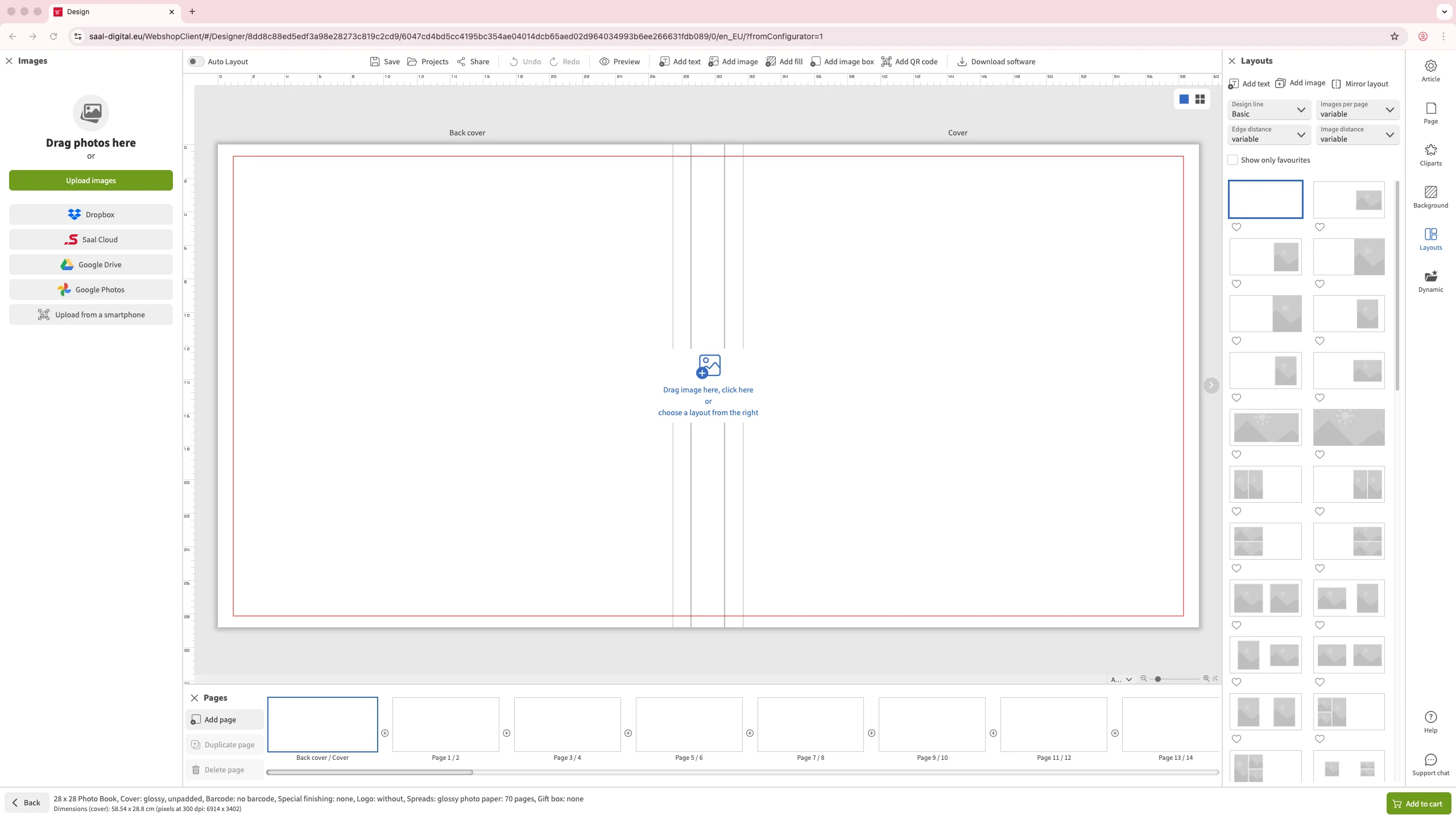The height and width of the screenshot is (819, 1456).
Task: Select the Page 3 / 4 thumbnail
Action: pyautogui.click(x=567, y=724)
